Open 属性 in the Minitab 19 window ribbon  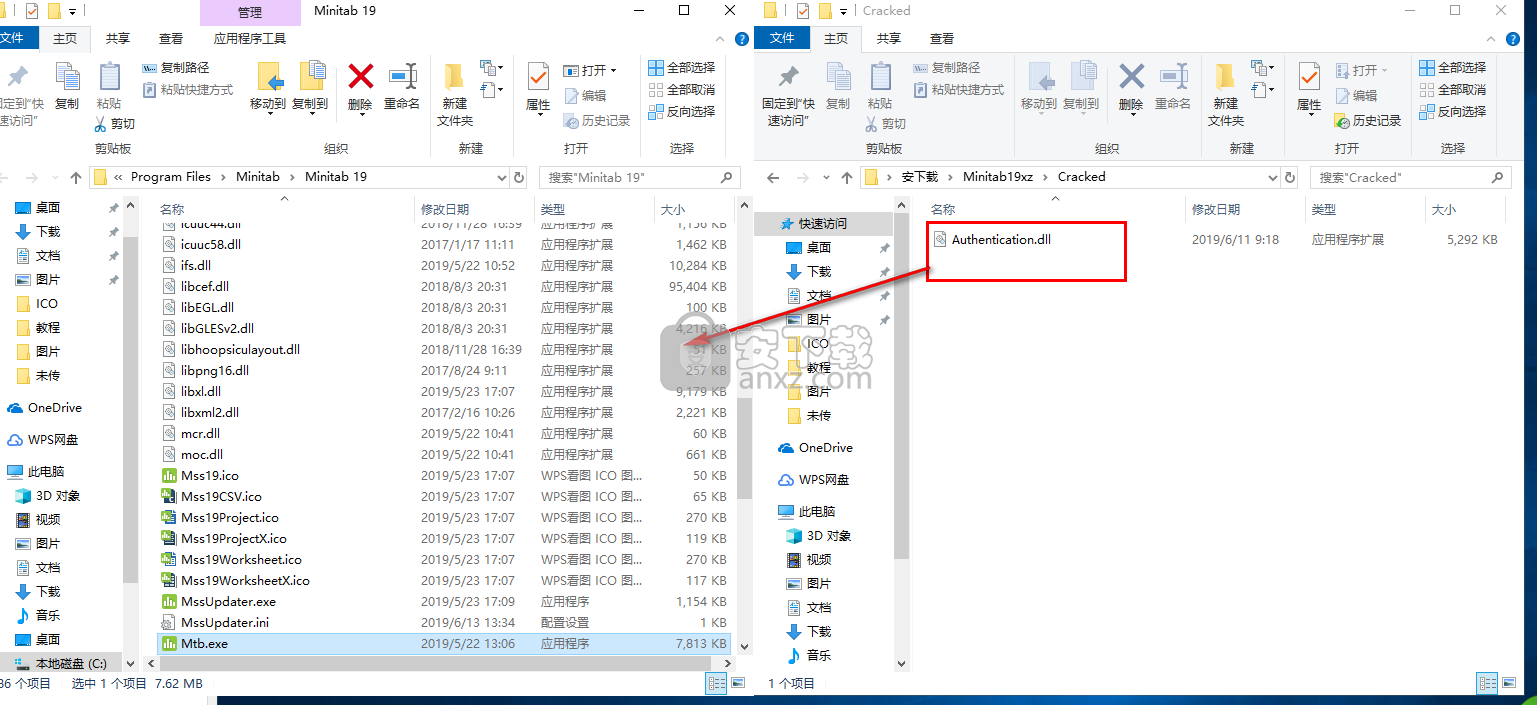(538, 88)
